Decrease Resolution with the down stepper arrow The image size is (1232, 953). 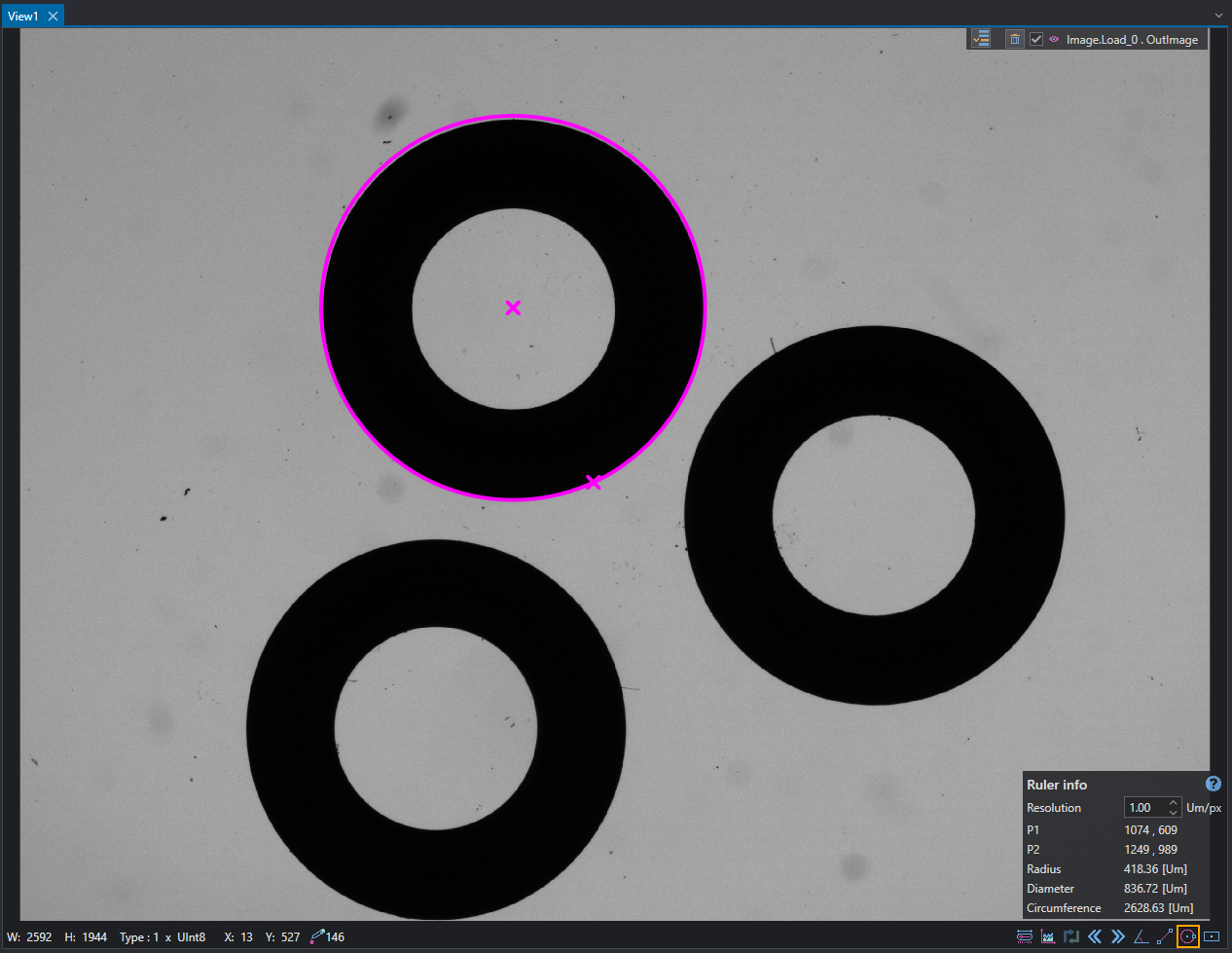[x=1174, y=813]
